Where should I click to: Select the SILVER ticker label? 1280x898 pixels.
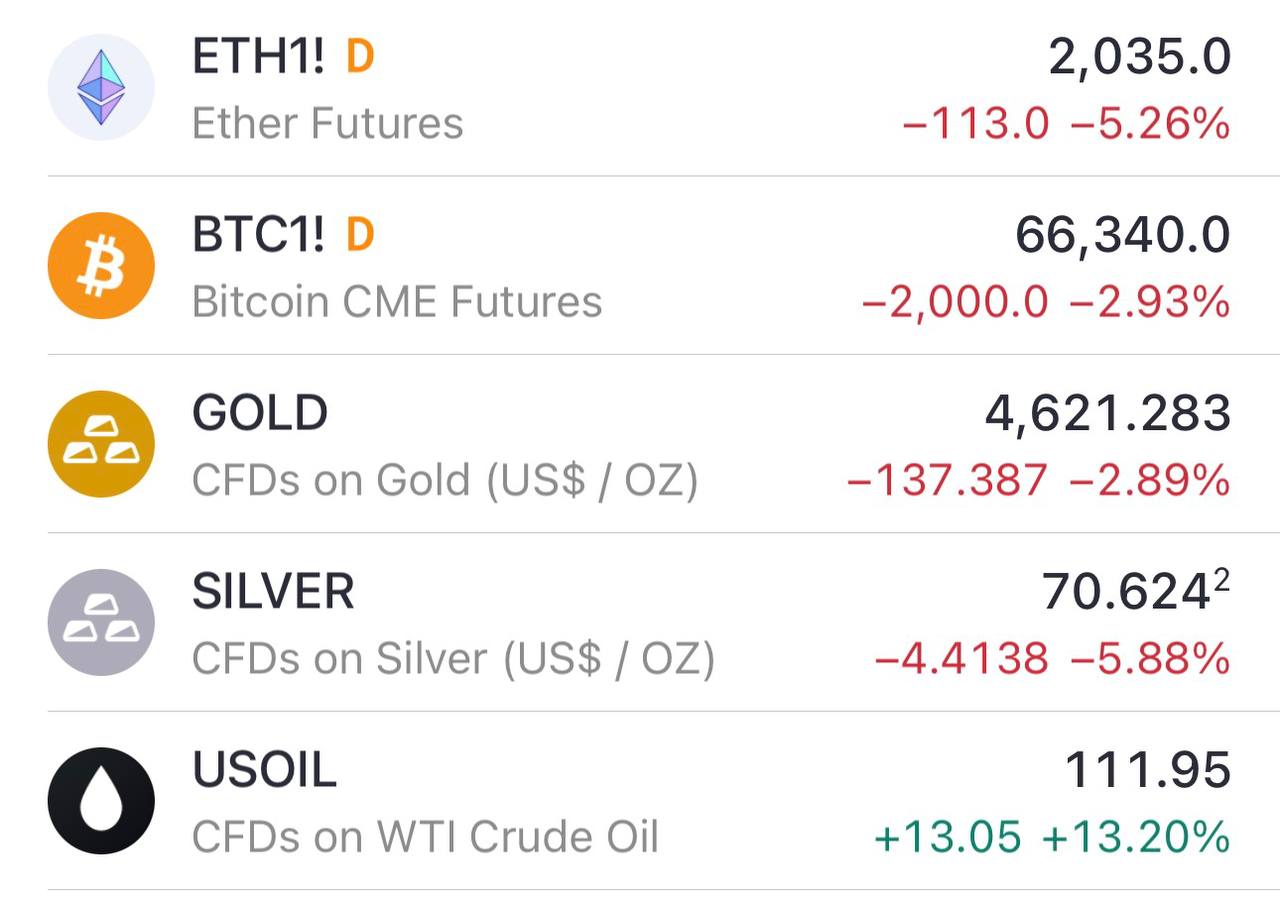pos(273,591)
